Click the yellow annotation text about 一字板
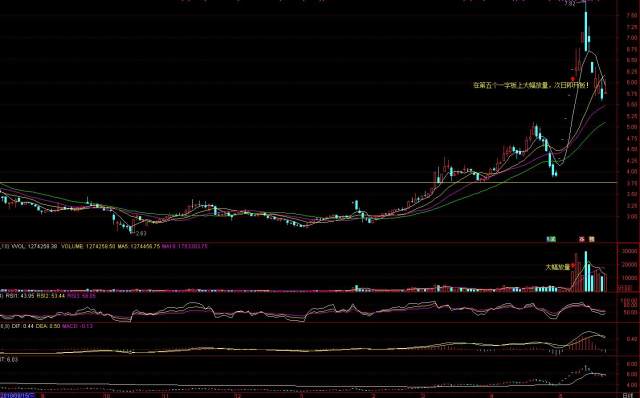Screen dimensions: 640x398 coord(531,85)
